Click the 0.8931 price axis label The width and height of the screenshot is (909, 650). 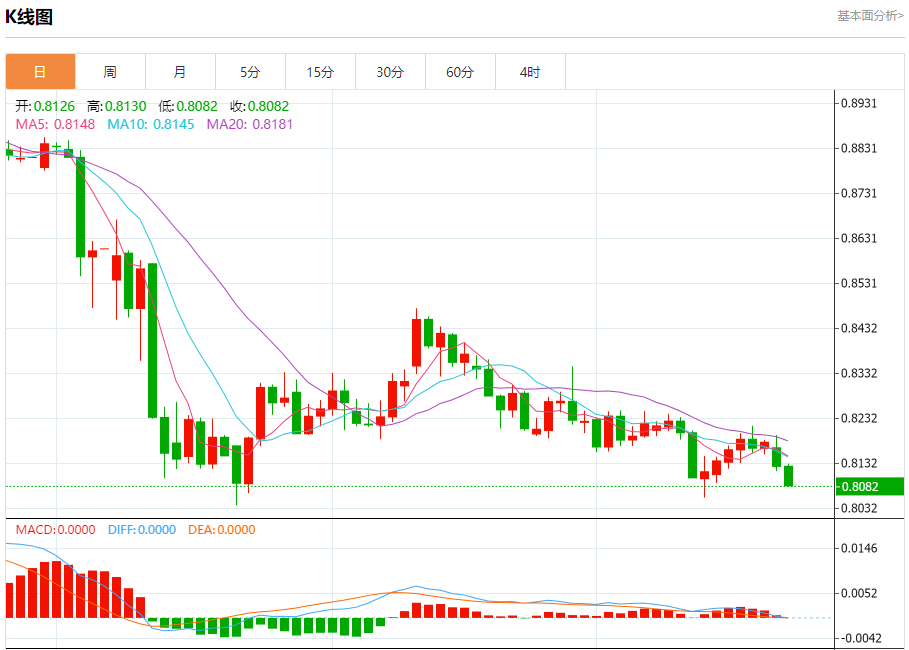tap(859, 103)
